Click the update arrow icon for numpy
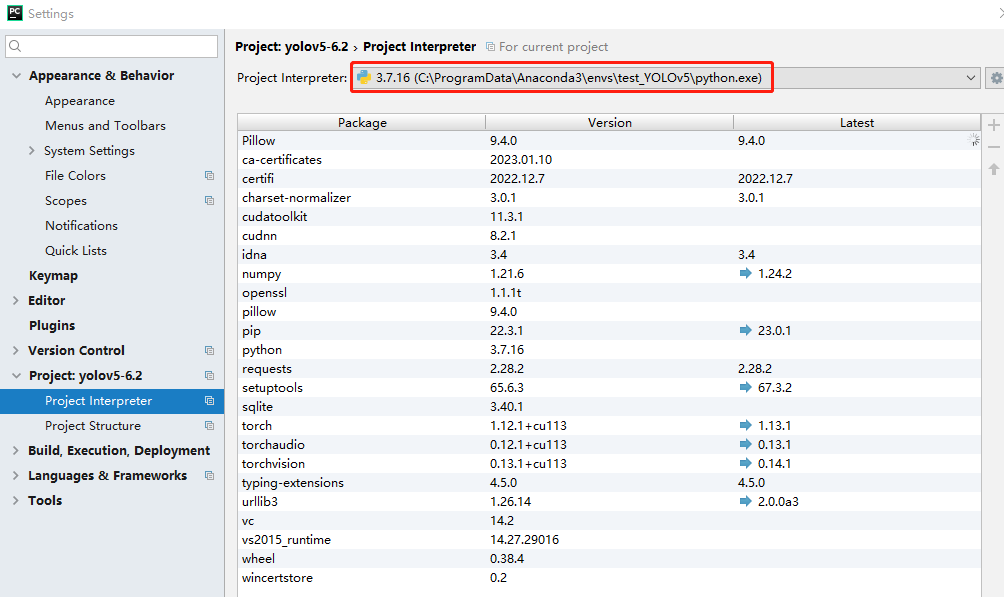This screenshot has width=1004, height=597. (745, 274)
